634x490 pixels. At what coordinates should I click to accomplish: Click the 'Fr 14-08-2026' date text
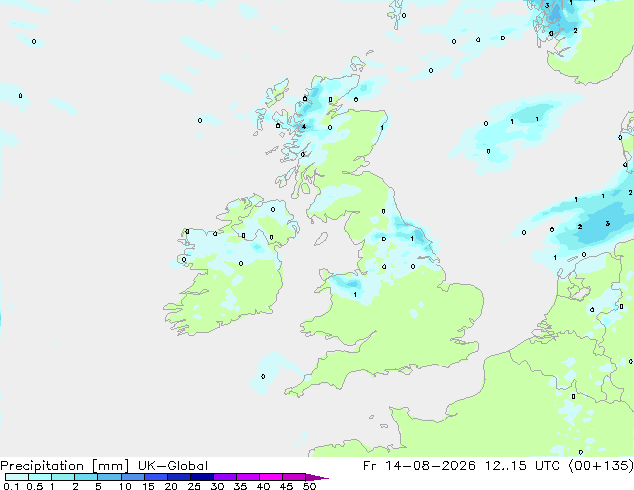click(419, 466)
